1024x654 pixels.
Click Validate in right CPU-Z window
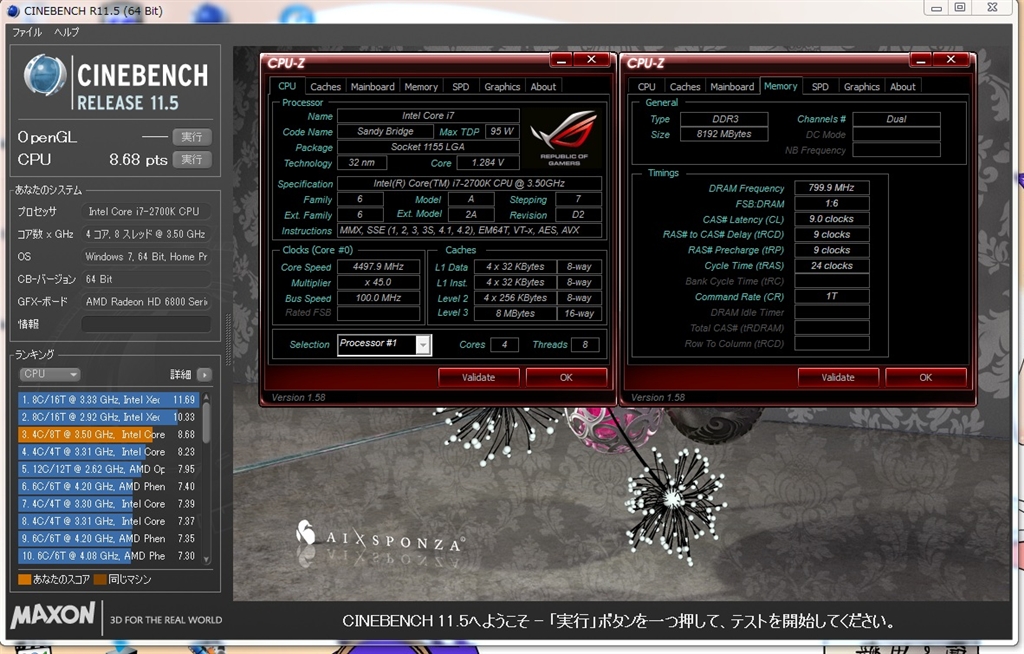pyautogui.click(x=838, y=377)
